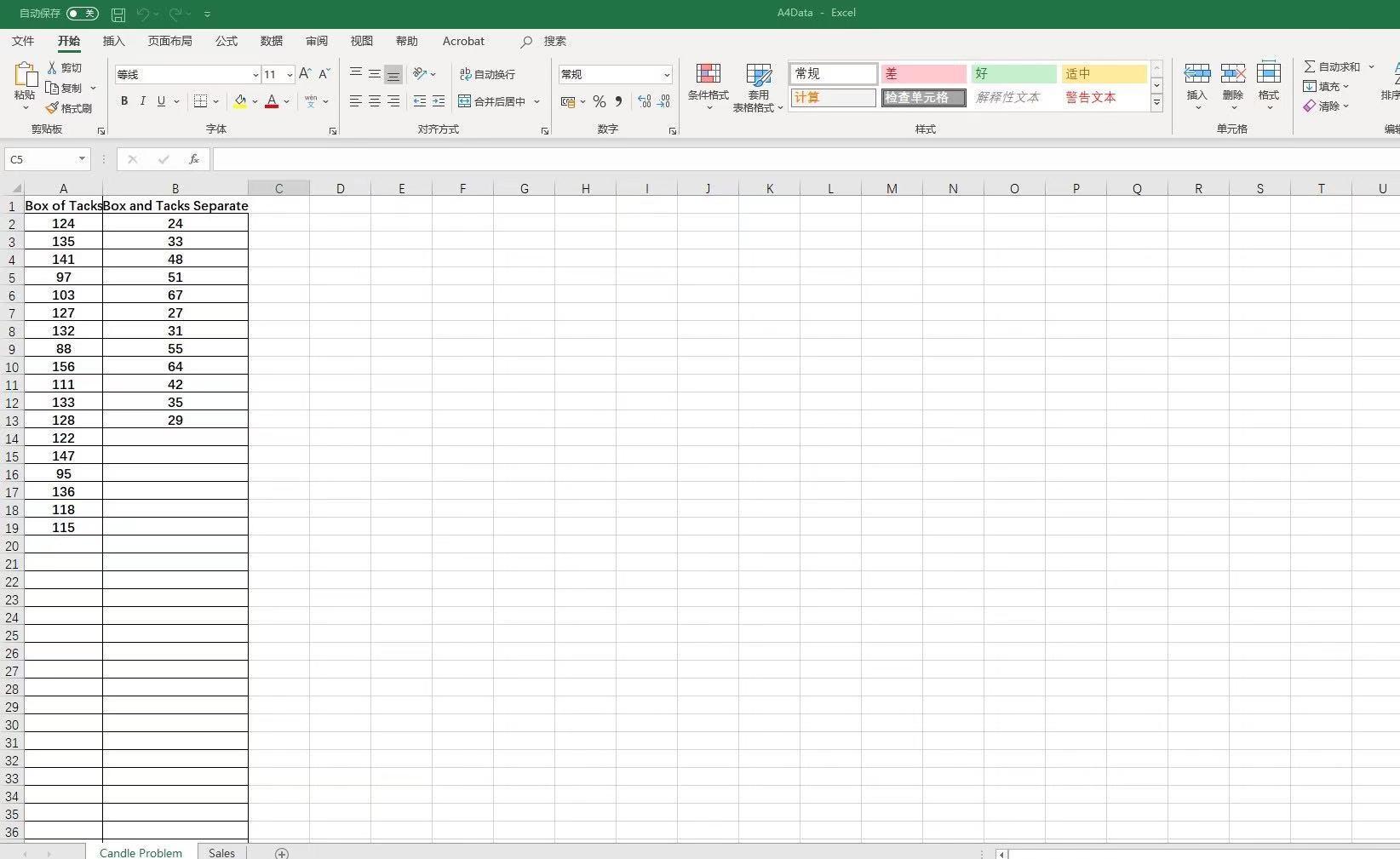Click the Comma Style icon

(x=618, y=101)
